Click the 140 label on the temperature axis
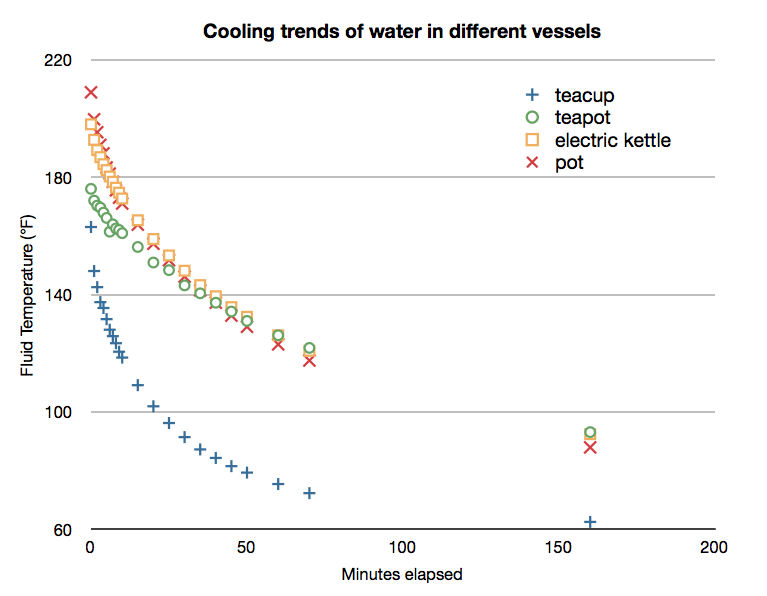 tap(58, 295)
